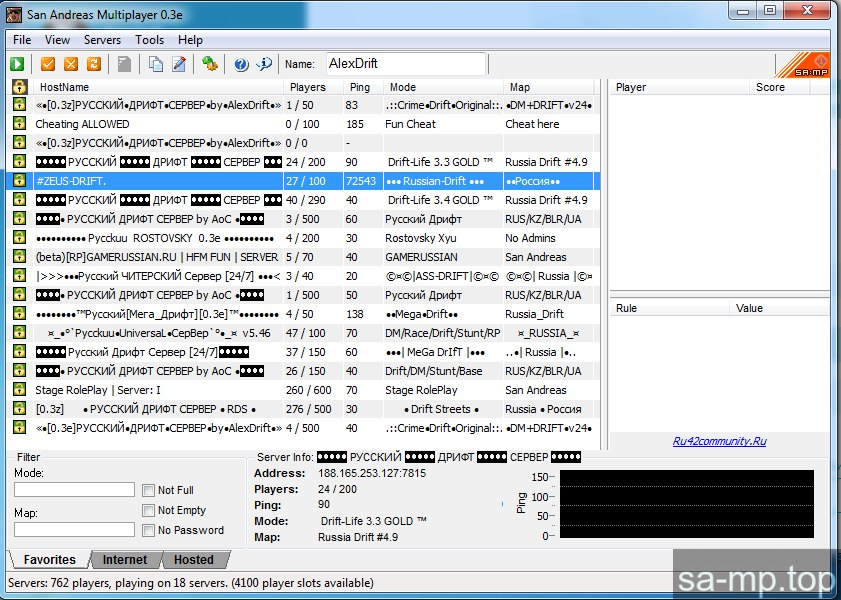Screen dimensions: 841x600
Task: Open the View menu
Action: [57, 40]
